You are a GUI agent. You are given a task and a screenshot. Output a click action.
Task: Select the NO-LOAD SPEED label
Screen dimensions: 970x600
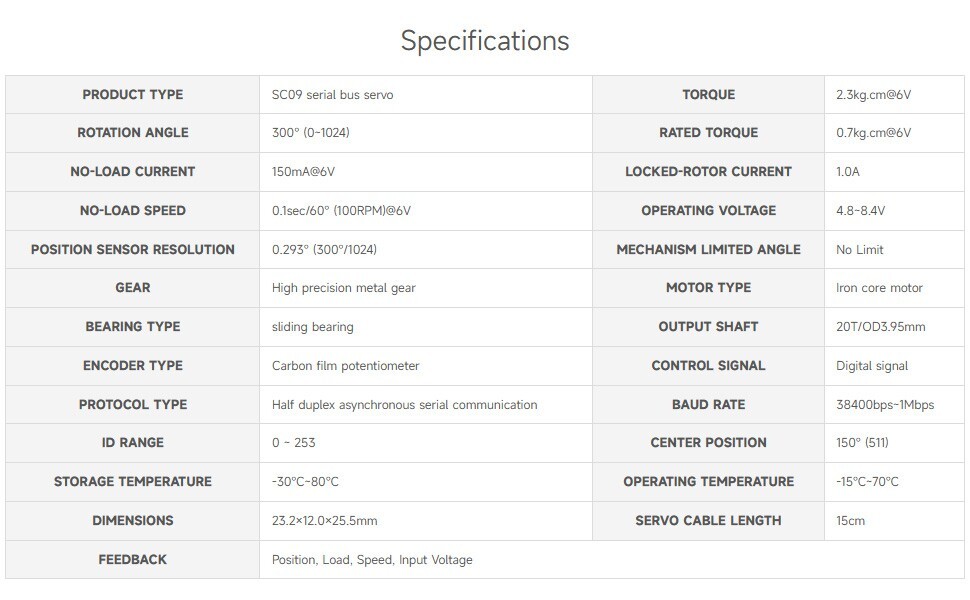tap(132, 210)
